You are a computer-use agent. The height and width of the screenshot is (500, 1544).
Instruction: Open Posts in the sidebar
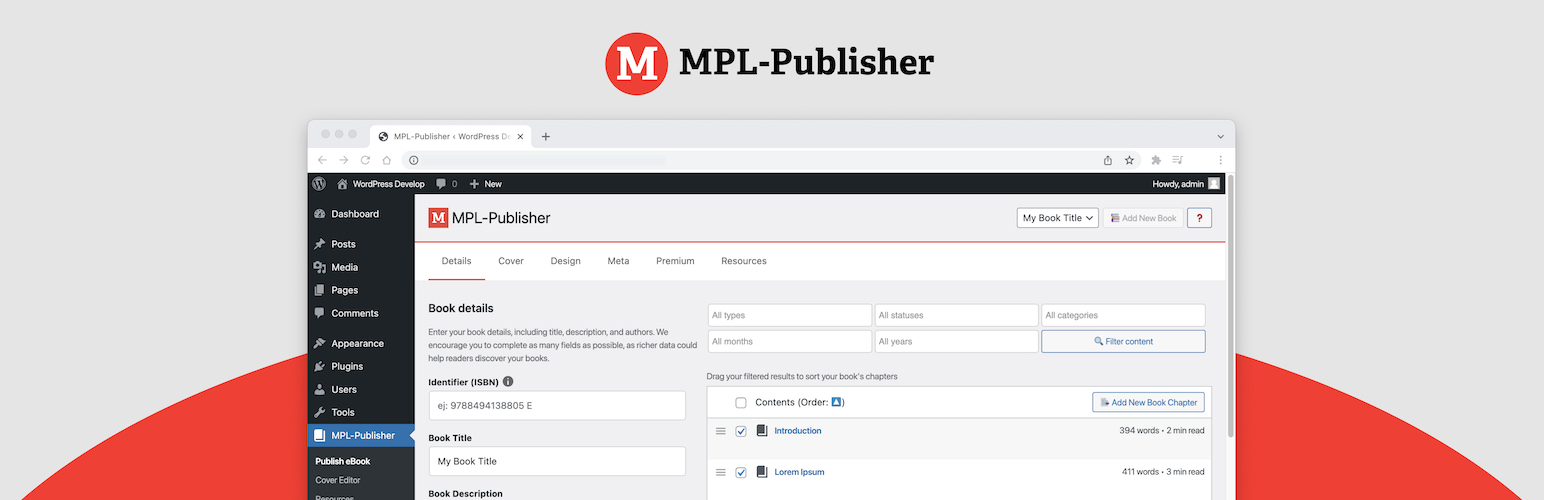tap(361, 244)
